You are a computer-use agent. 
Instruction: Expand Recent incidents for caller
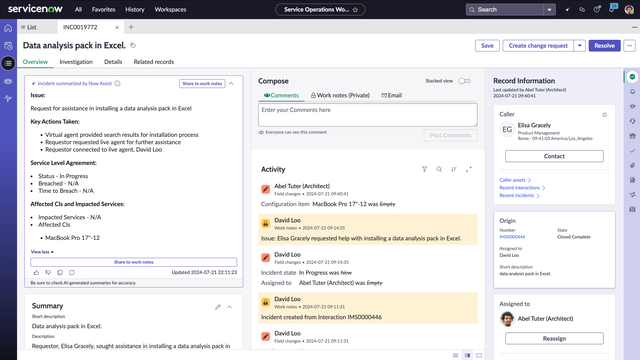pos(519,196)
